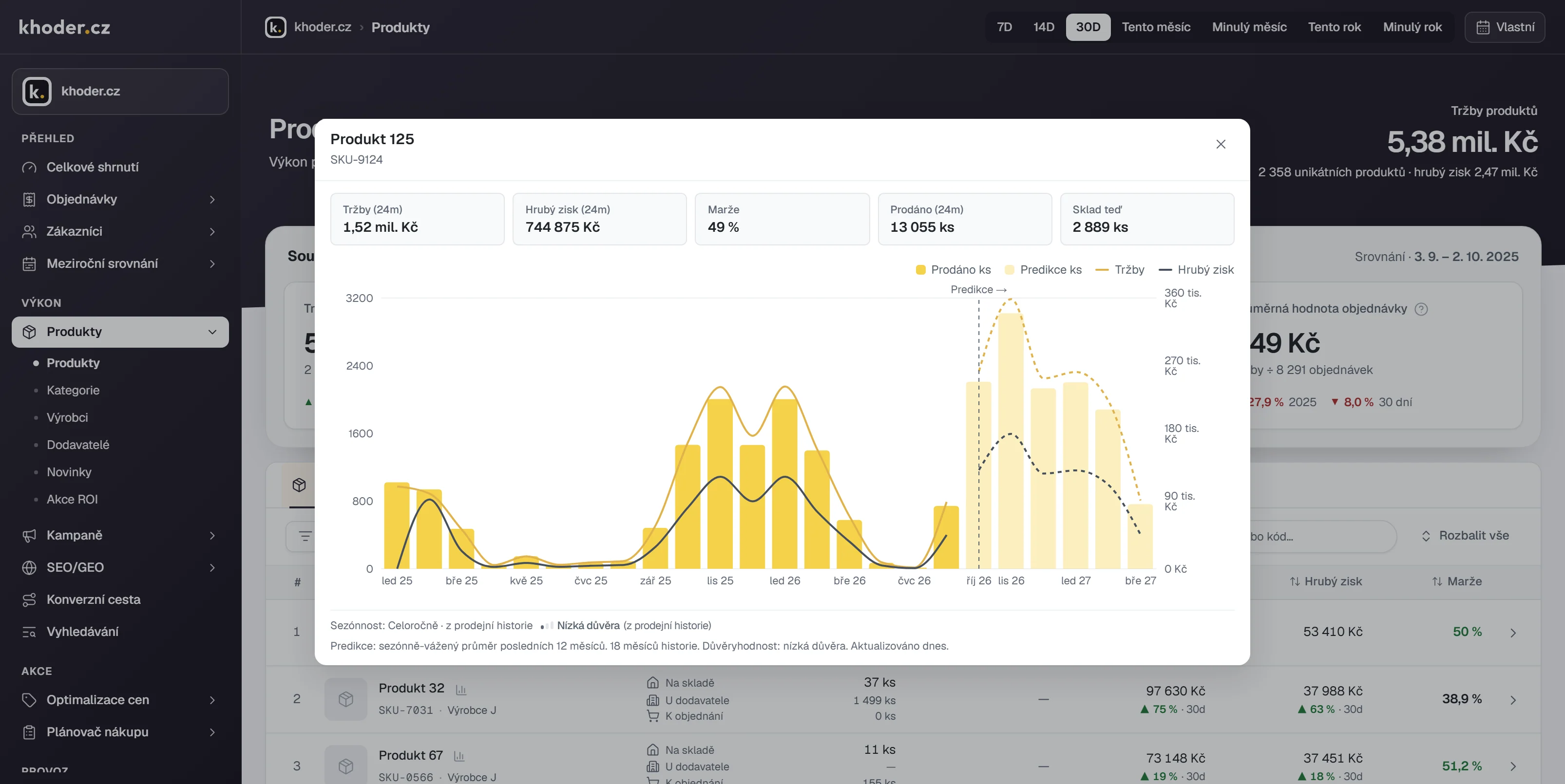Click the chart icon next to Produkt 32
Screen dimensions: 1565x784
point(461,689)
